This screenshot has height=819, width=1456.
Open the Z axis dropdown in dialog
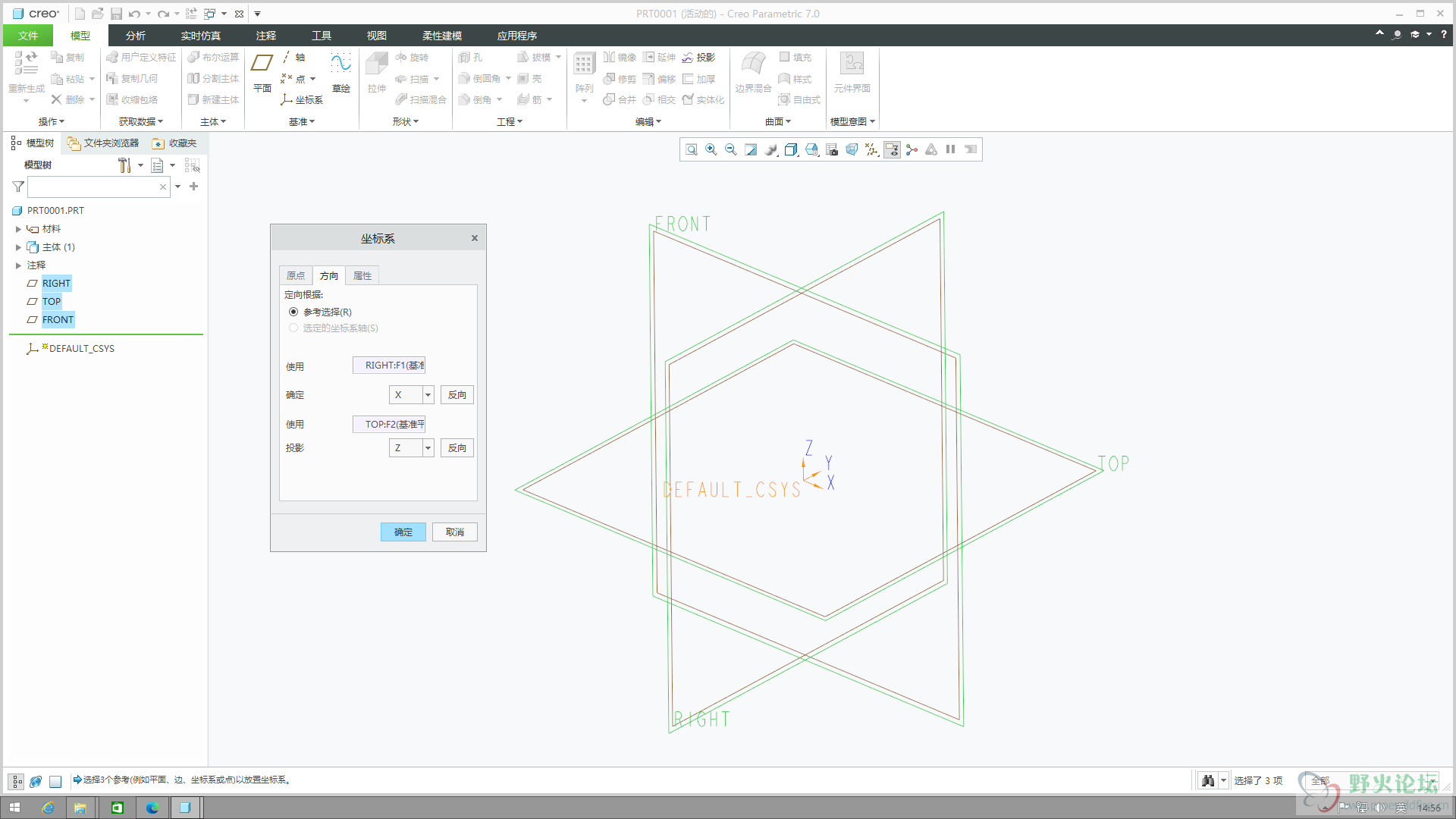tap(428, 447)
